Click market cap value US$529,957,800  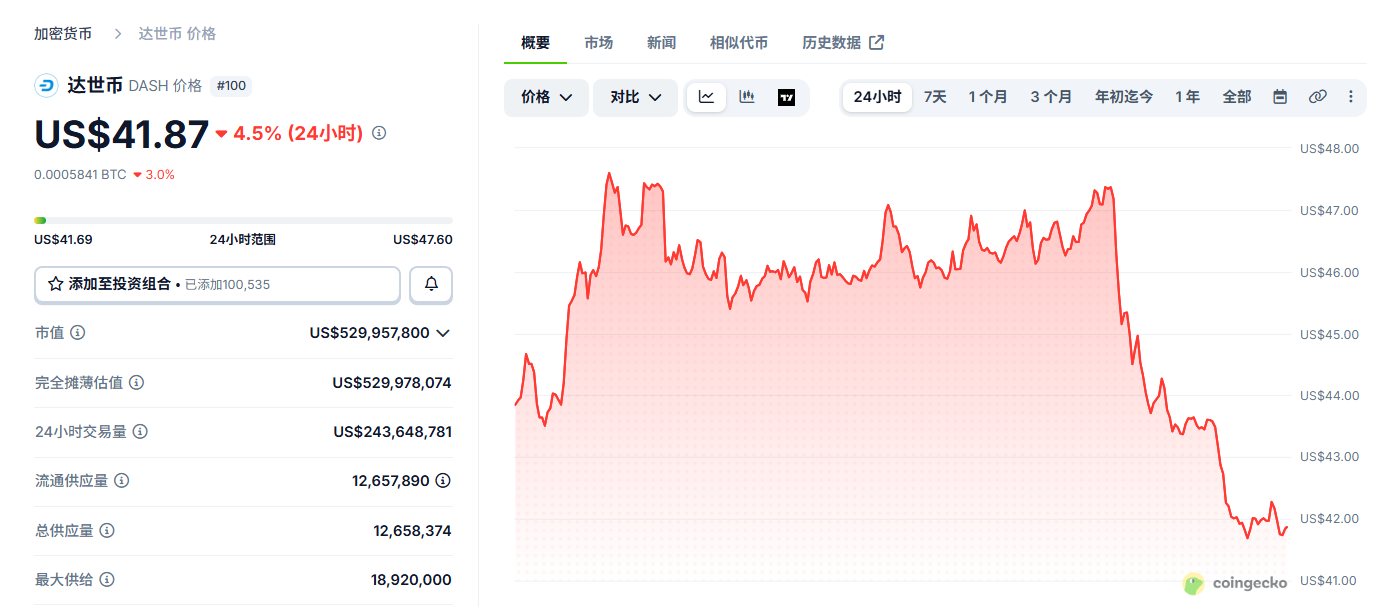369,333
